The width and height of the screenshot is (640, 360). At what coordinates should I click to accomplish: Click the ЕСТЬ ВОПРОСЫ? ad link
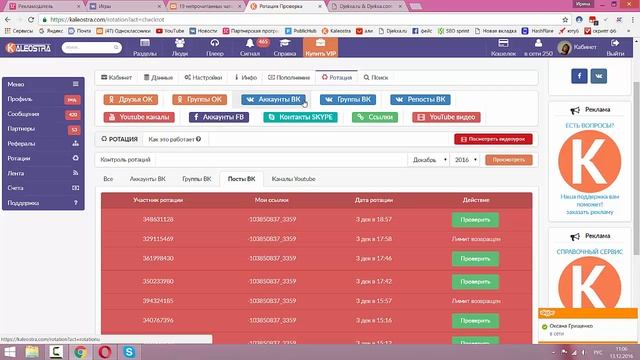coord(589,125)
